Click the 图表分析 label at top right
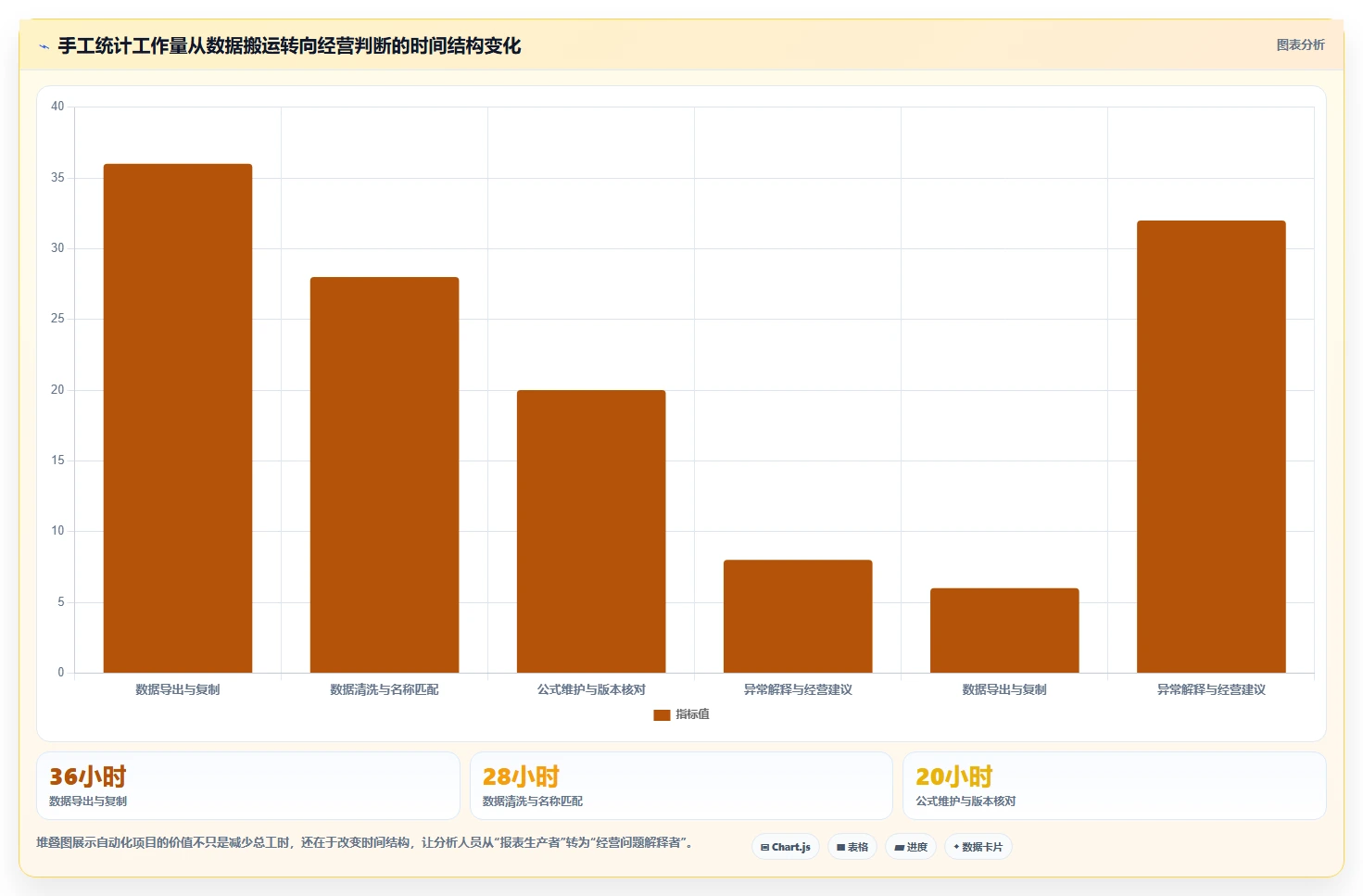The height and width of the screenshot is (896, 1363). [x=1300, y=44]
